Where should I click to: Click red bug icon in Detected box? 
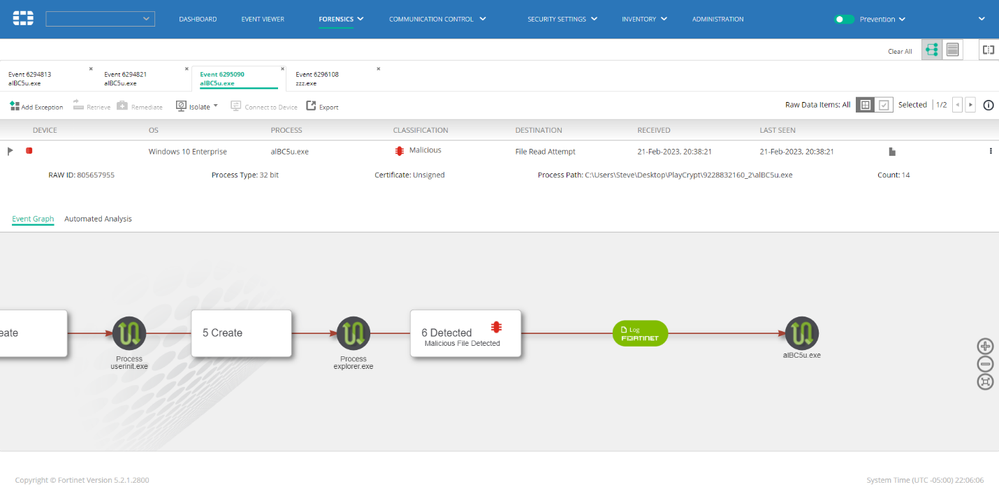coord(496,327)
